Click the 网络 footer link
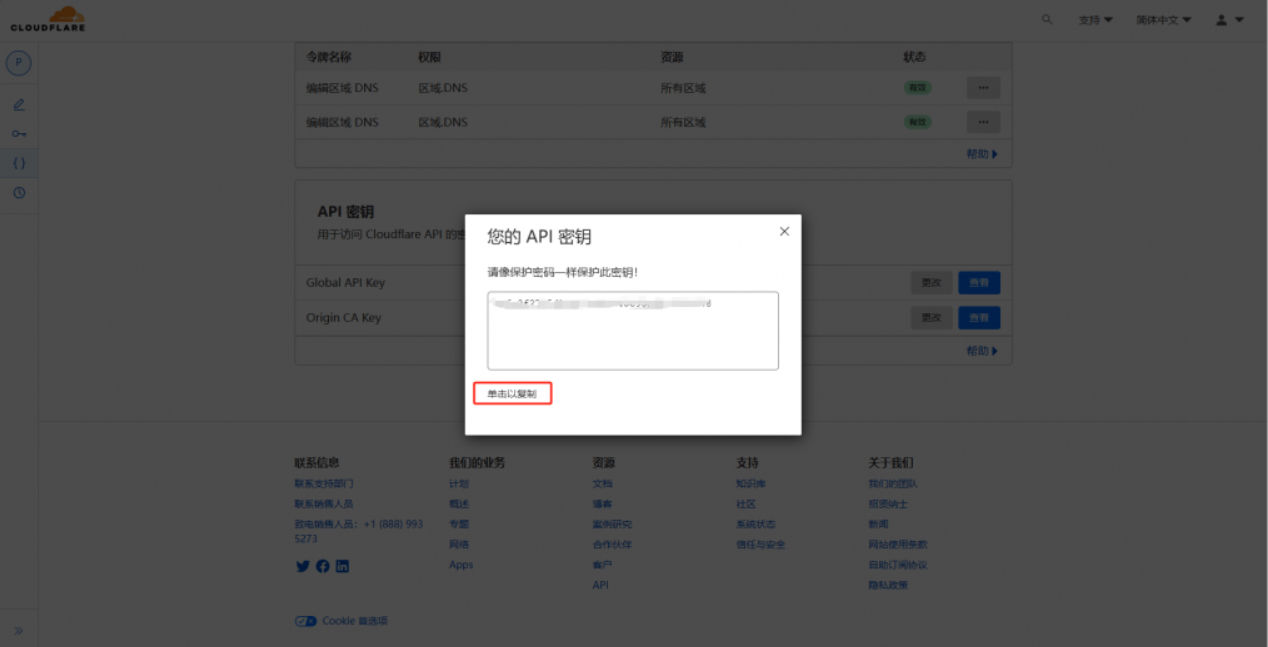Screen dimensions: 1268x647 tap(459, 545)
